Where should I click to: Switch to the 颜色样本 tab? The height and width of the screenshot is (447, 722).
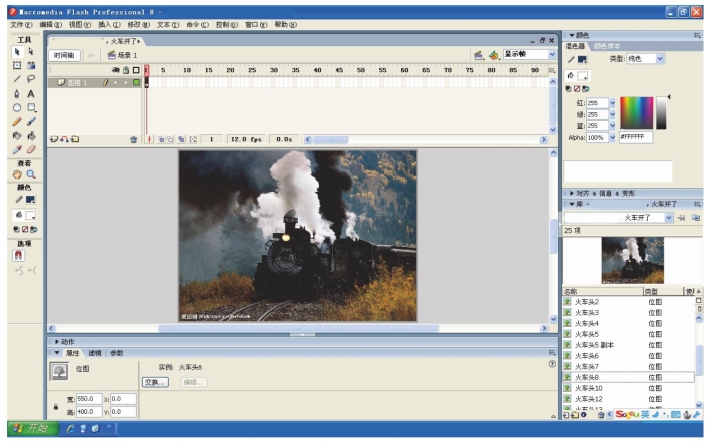[x=607, y=46]
